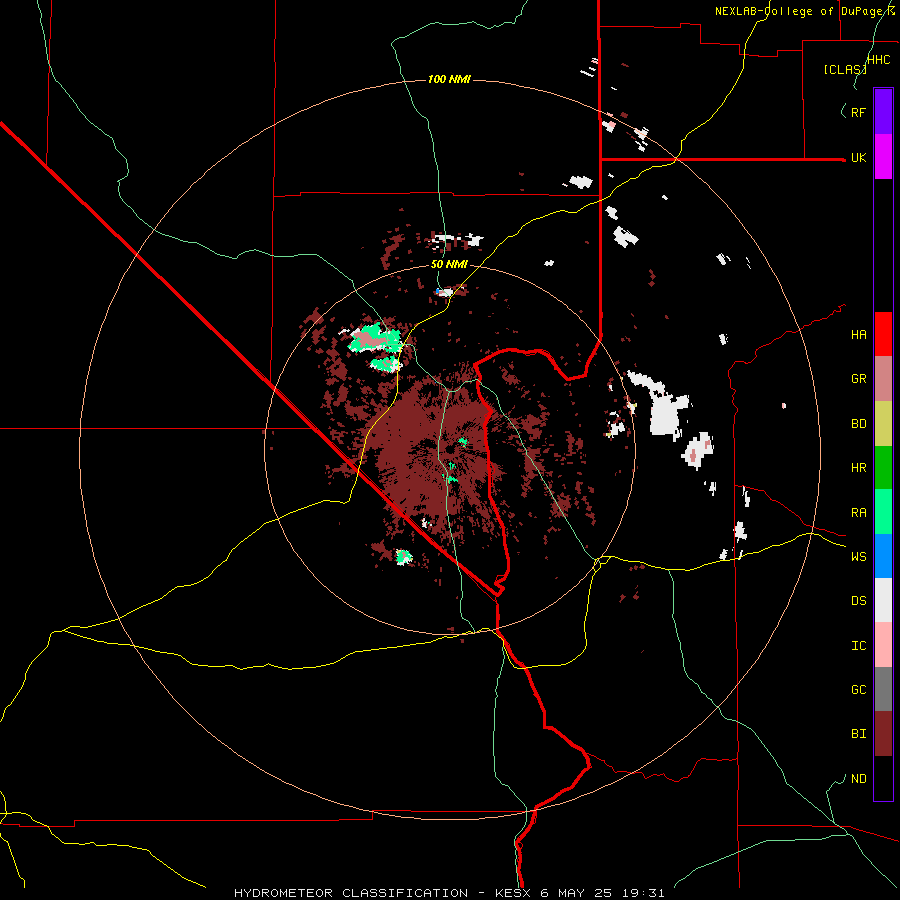The width and height of the screenshot is (900, 900).
Task: Click the GR graupel legend swatch
Action: point(883,378)
